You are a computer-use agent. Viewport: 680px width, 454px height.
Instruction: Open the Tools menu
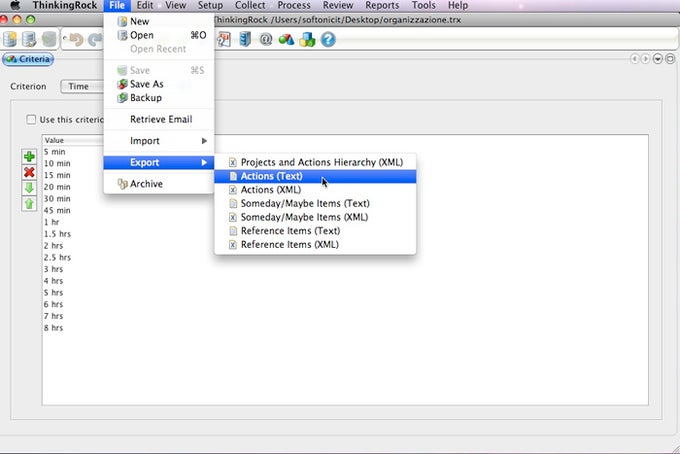[x=424, y=5]
